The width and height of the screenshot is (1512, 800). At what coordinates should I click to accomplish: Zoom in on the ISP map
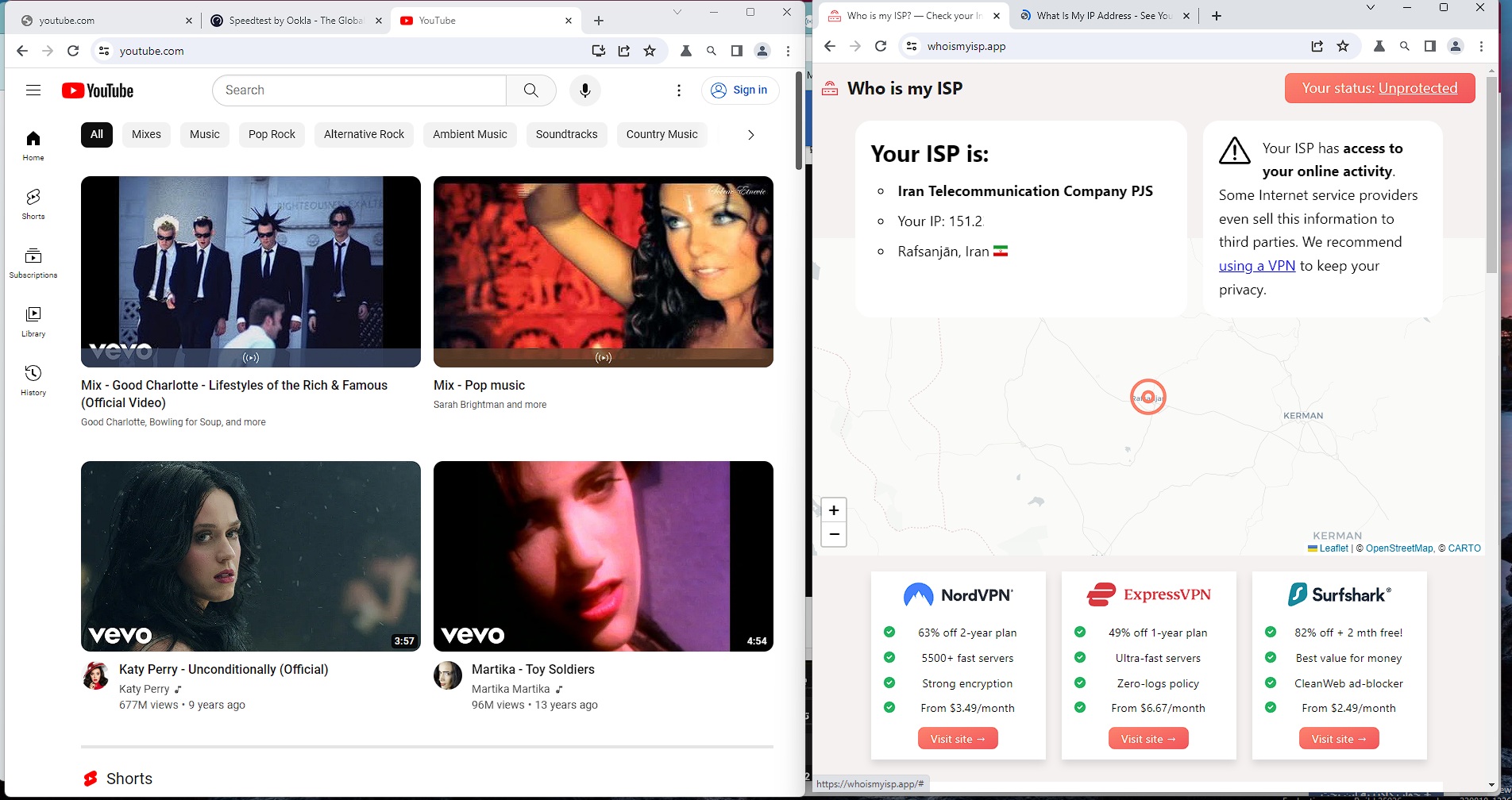834,510
